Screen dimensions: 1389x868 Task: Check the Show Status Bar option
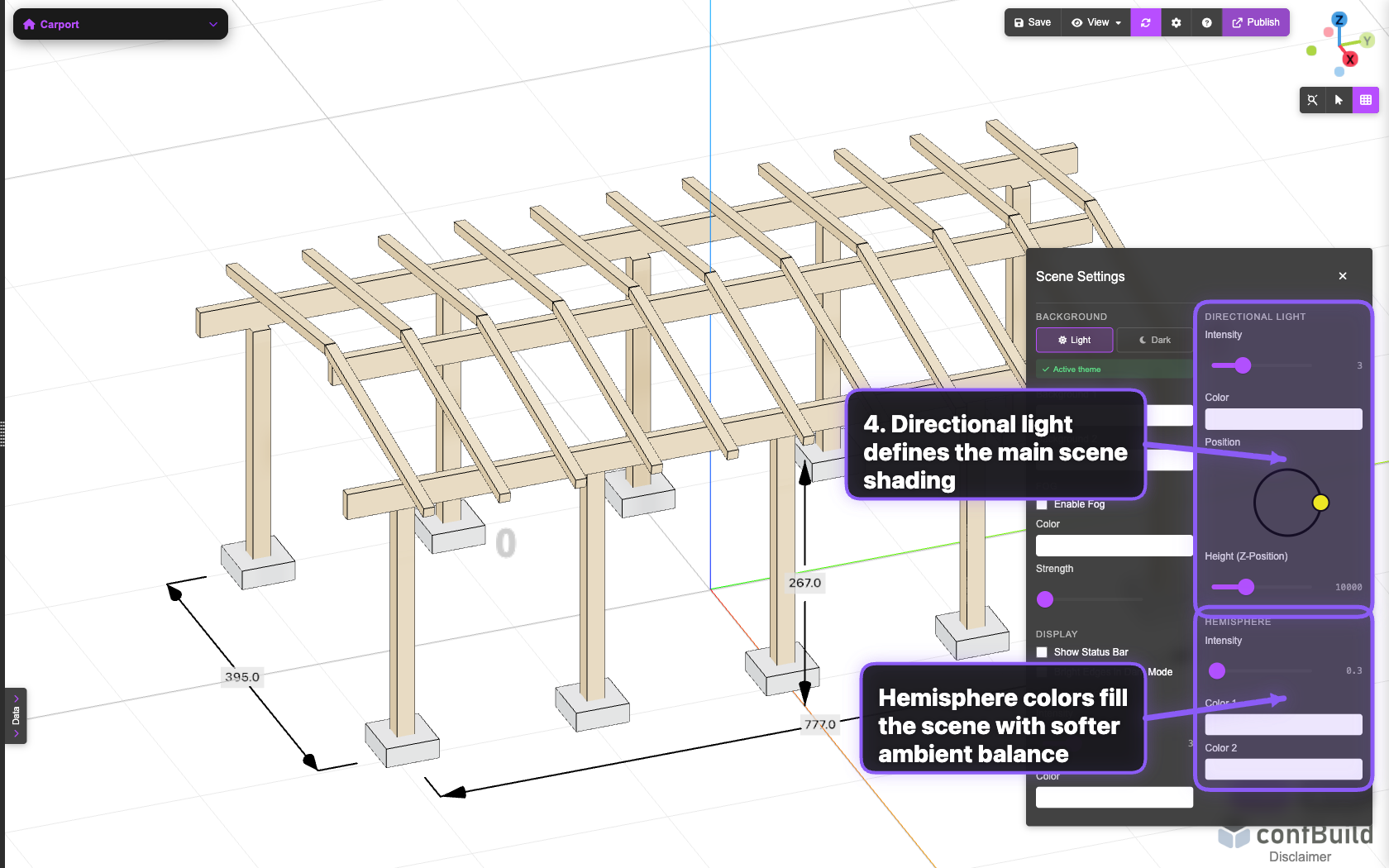(1042, 652)
